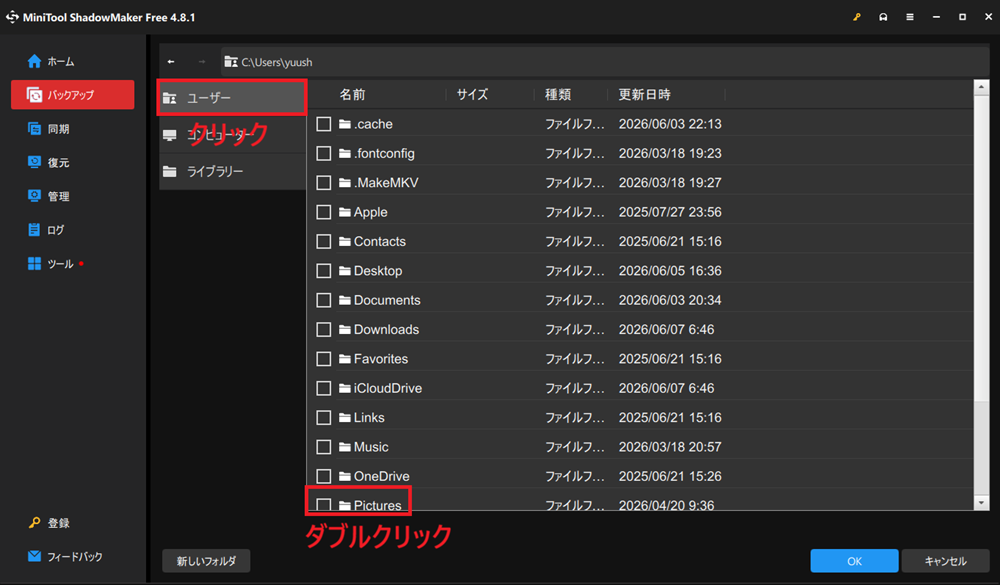Check the Contacts folder checkbox

(x=324, y=241)
